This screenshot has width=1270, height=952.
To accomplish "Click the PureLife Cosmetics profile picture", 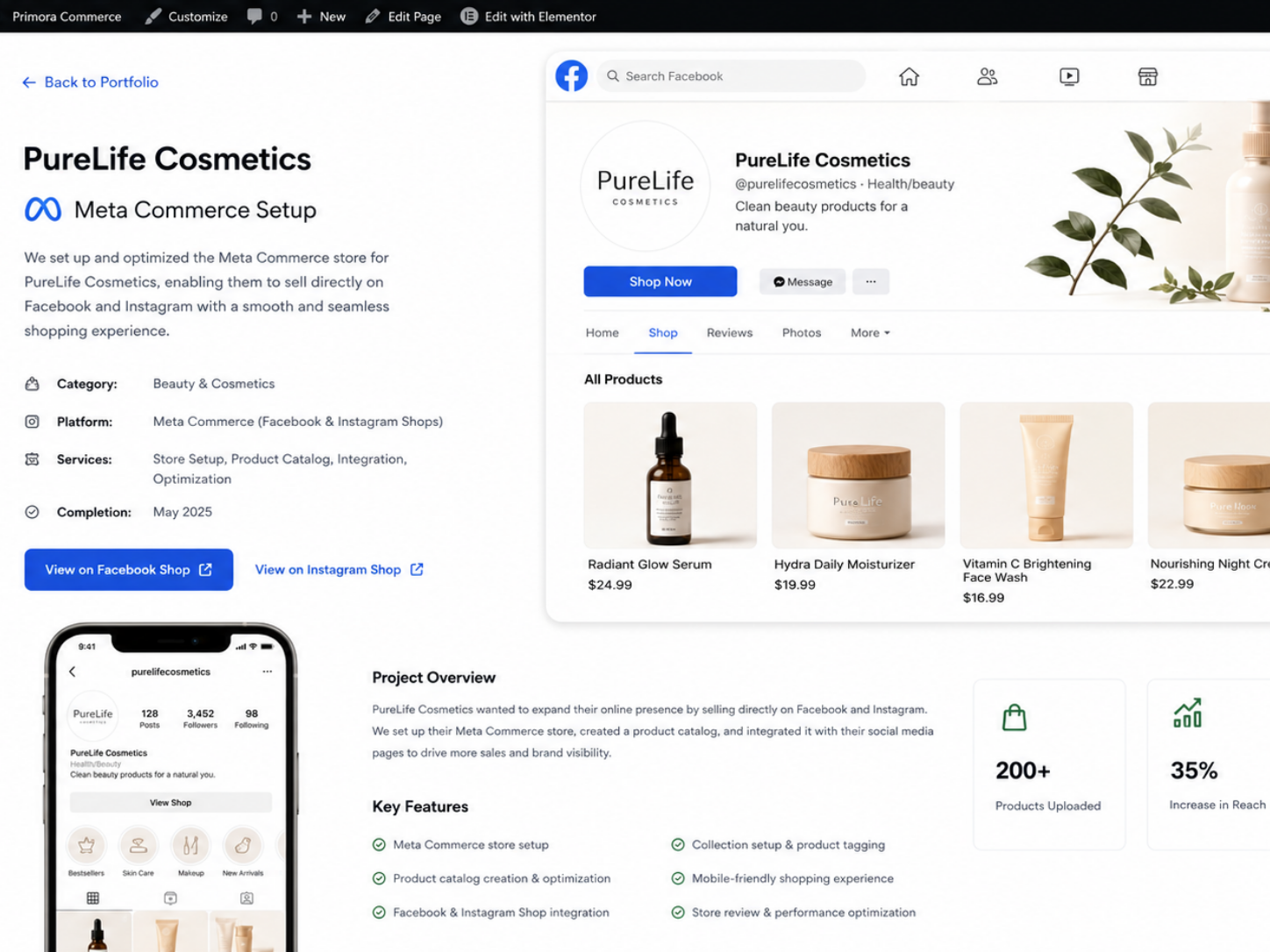I will [646, 187].
